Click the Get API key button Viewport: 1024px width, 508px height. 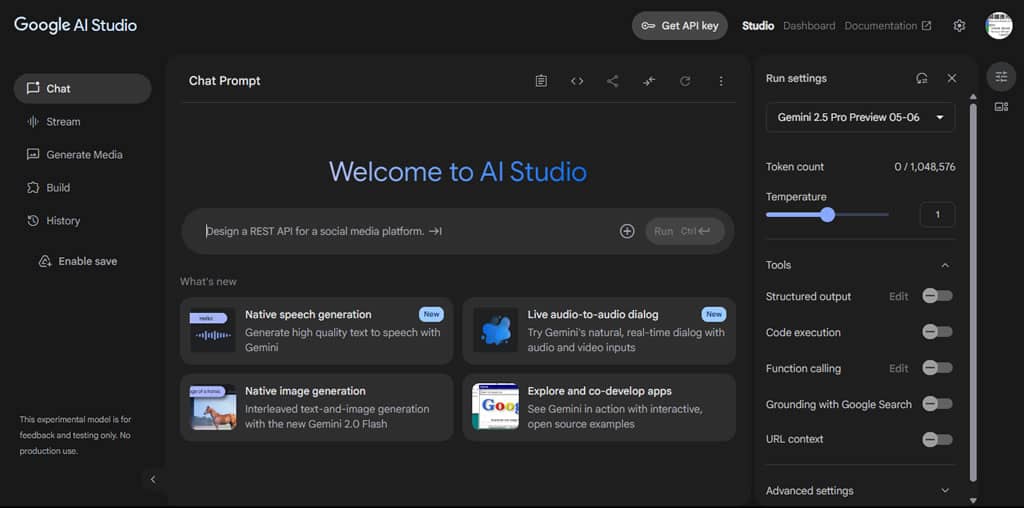click(x=680, y=26)
